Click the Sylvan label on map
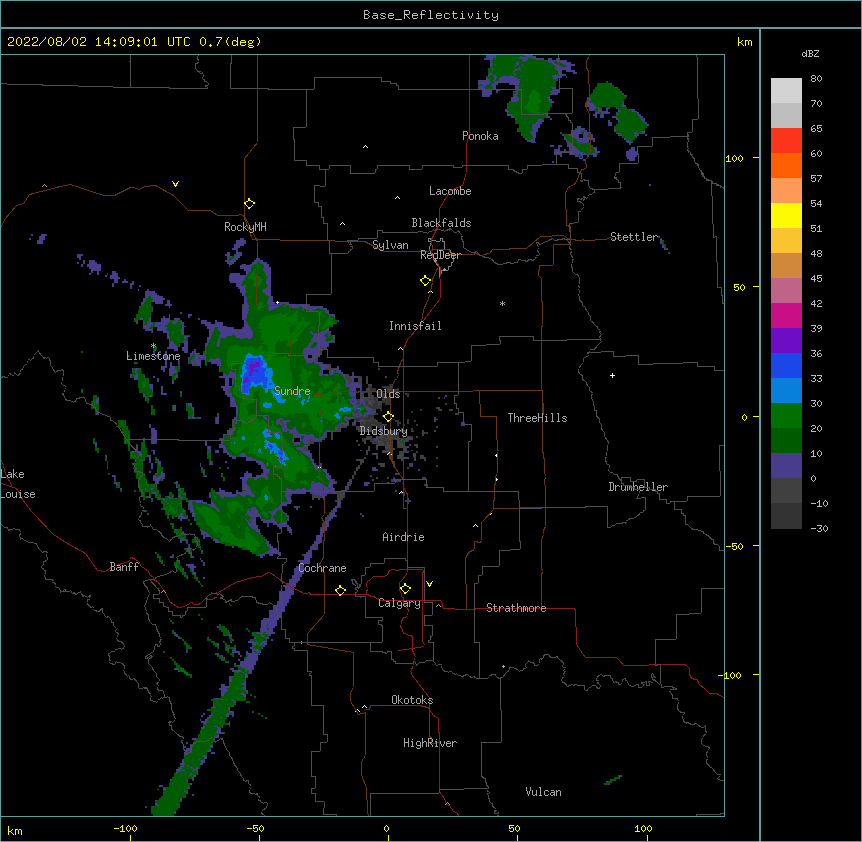The image size is (862, 842). (x=390, y=245)
